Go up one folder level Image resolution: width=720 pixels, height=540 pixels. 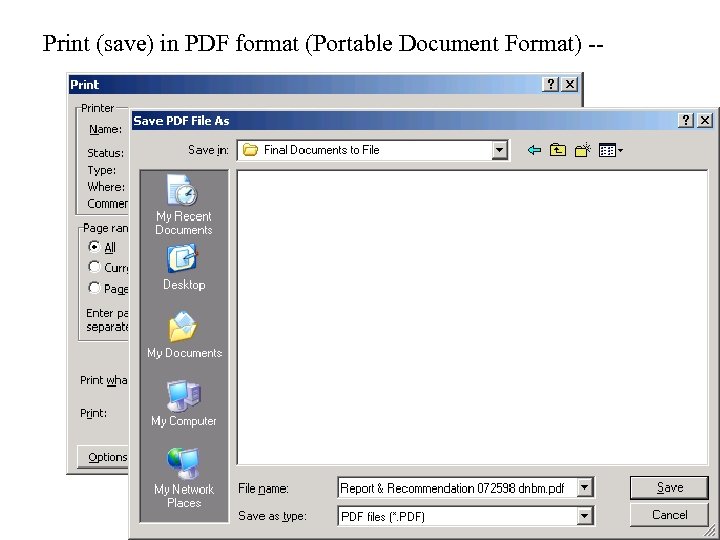[557, 150]
